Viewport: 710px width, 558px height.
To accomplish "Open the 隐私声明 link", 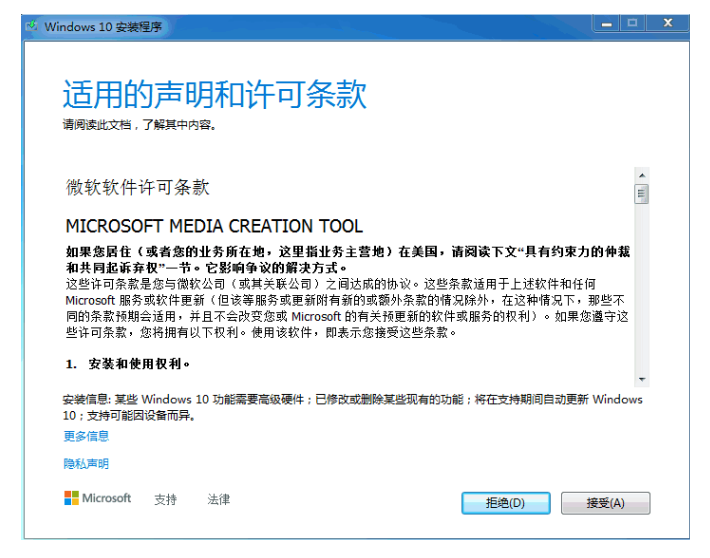I will point(86,464).
